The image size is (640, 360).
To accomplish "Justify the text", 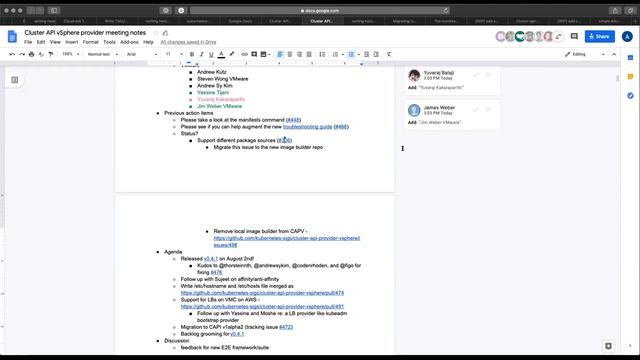I will (309, 54).
